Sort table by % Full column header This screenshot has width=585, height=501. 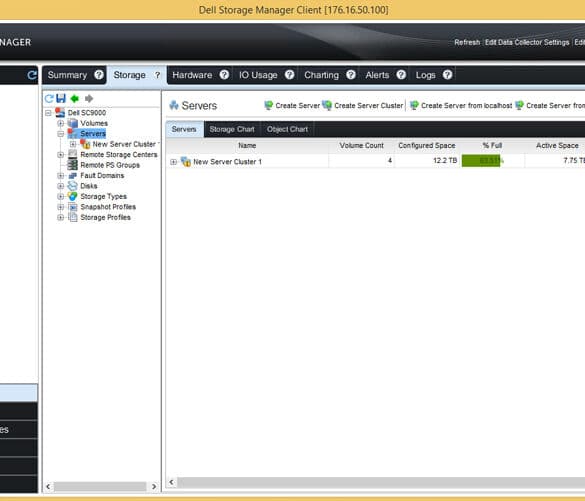[x=492, y=145]
